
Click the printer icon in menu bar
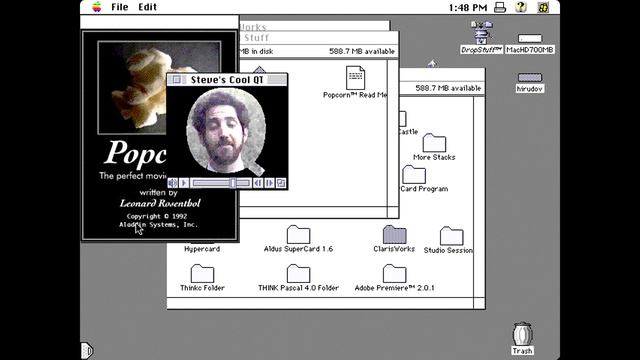500,7
